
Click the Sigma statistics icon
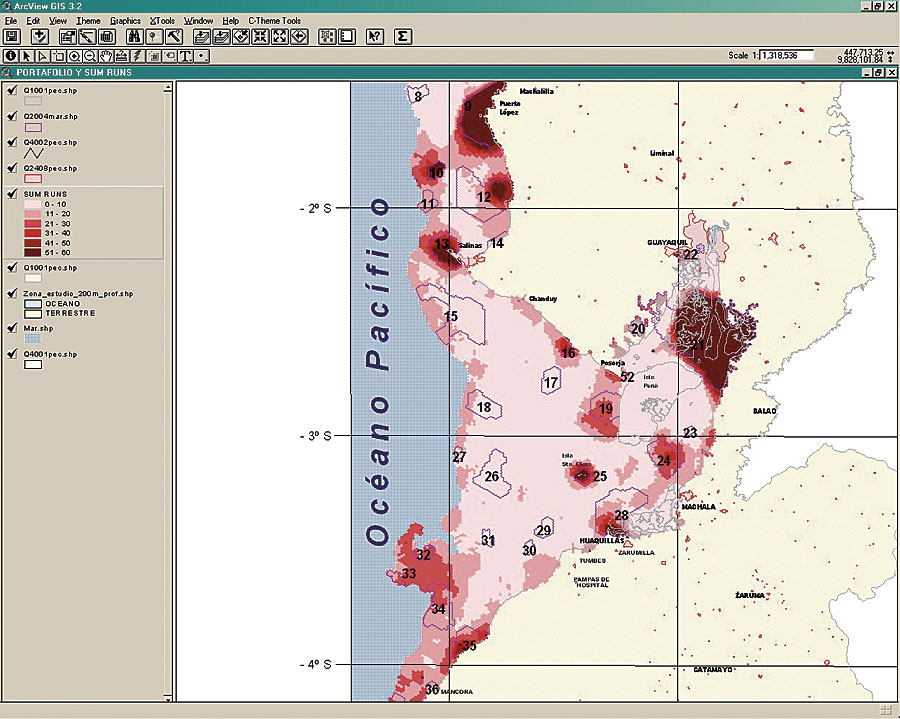point(404,37)
